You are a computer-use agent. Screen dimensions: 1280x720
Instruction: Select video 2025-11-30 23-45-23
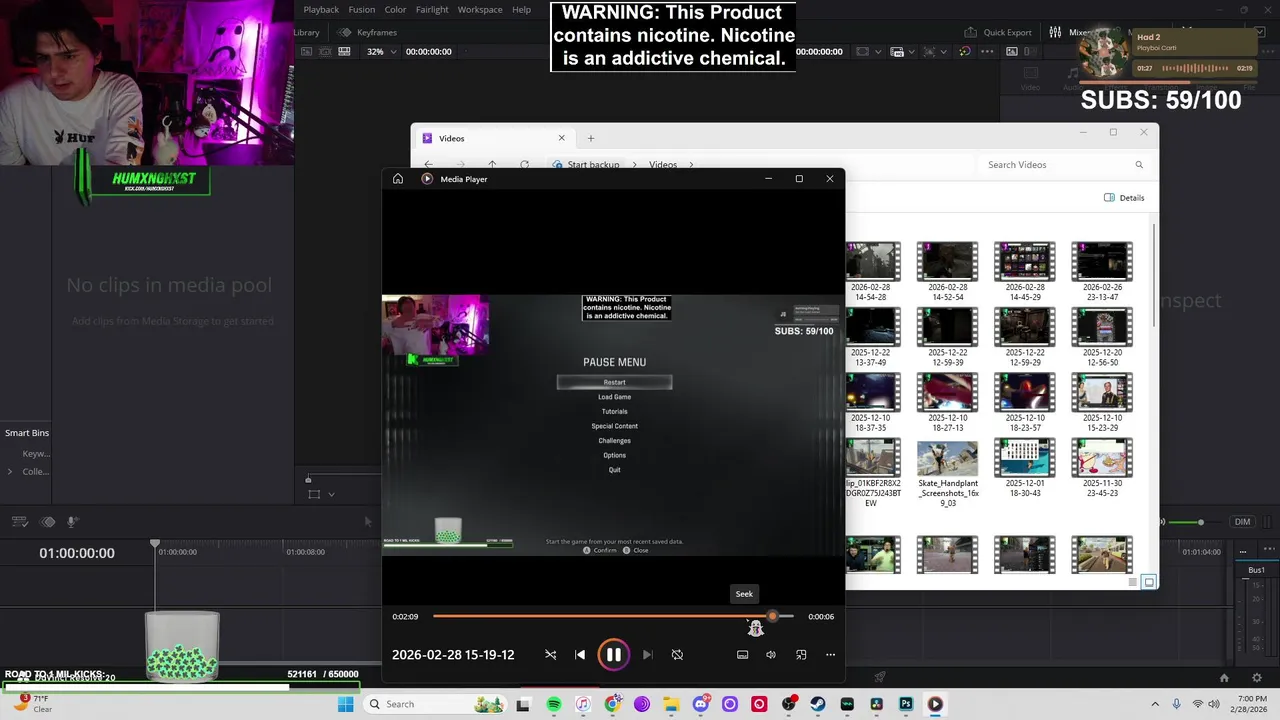[1101, 470]
